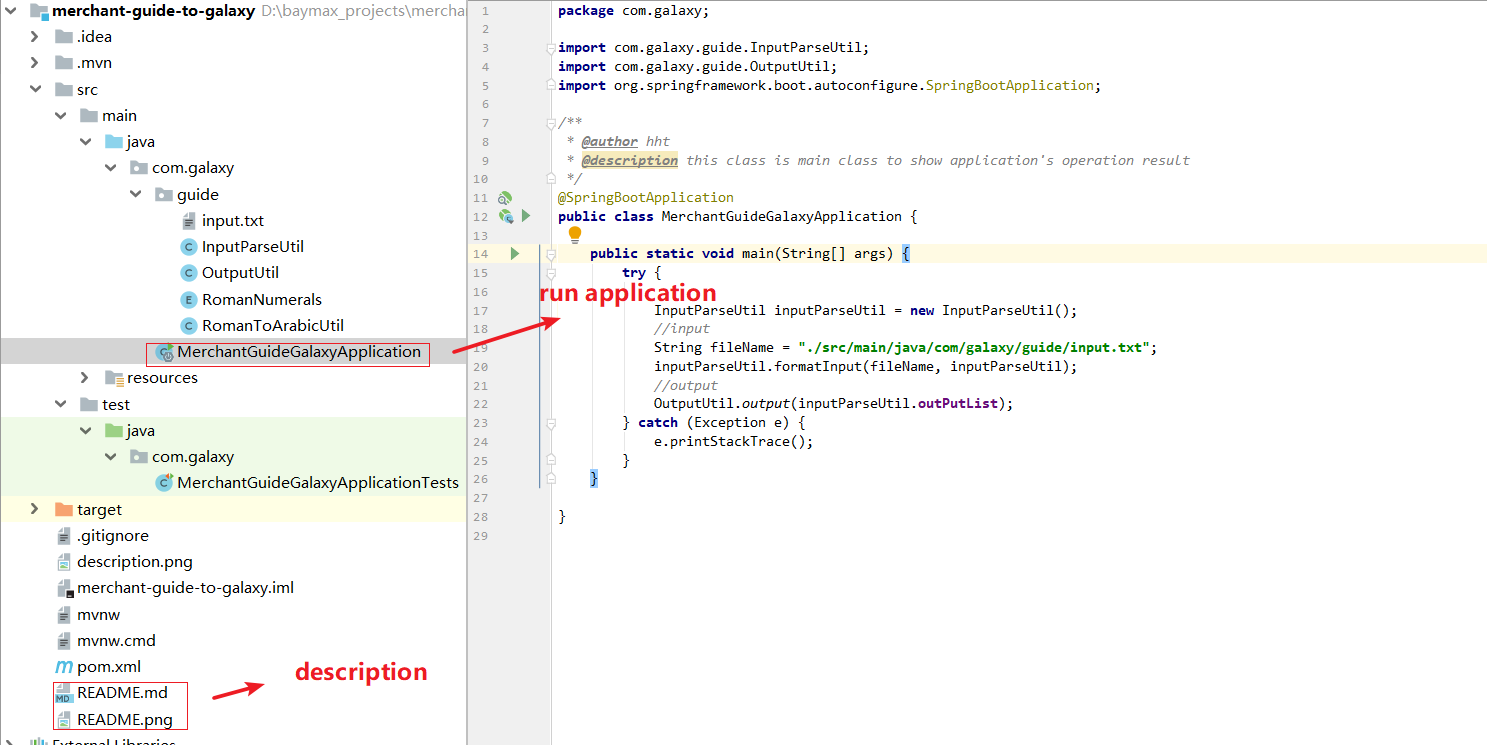Toggle folding of the try block
Image resolution: width=1487 pixels, height=745 pixels.
pos(550,273)
